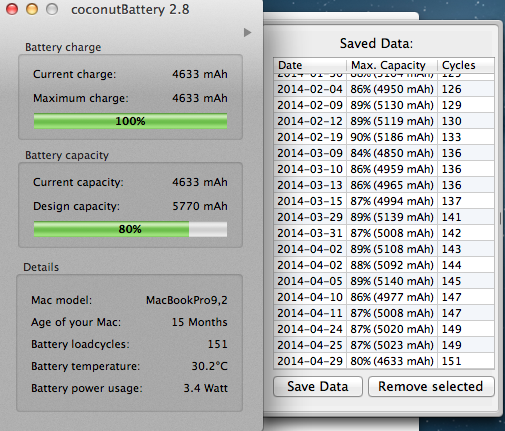Screen dimensions: 505x431
Task: Click the 15 Months age value
Action: [200, 322]
